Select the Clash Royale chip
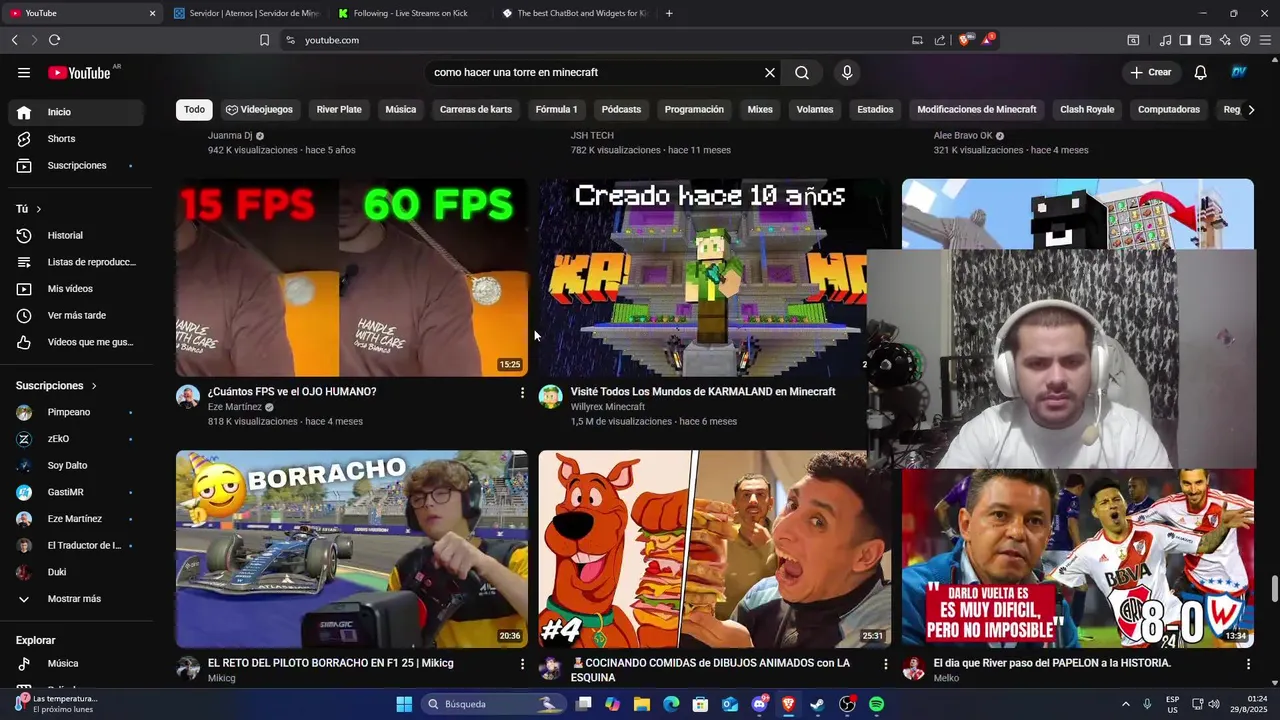Screen dimensions: 1280x720 tap(1087, 110)
